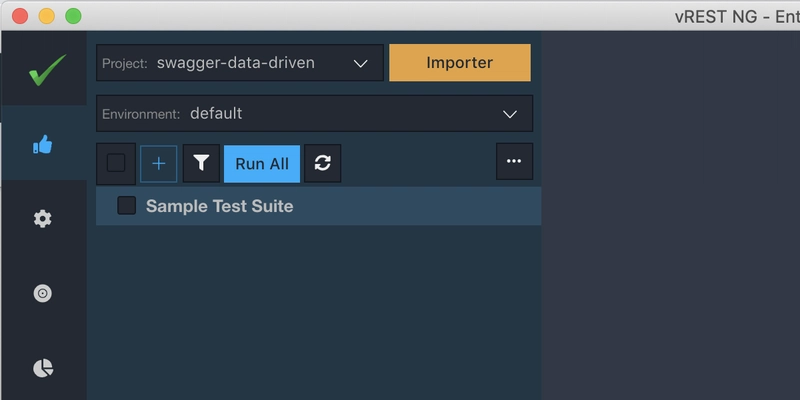Open the thumbs-up Test Cases tab

(x=43, y=145)
